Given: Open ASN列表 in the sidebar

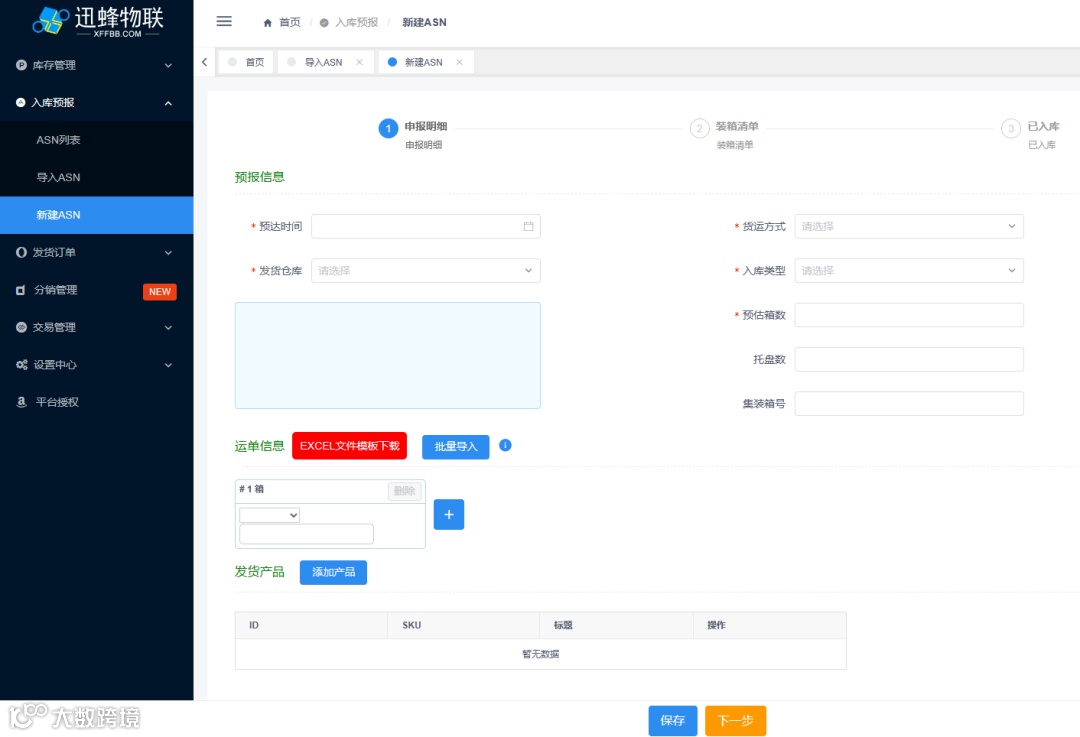Looking at the screenshot, I should click(96, 140).
